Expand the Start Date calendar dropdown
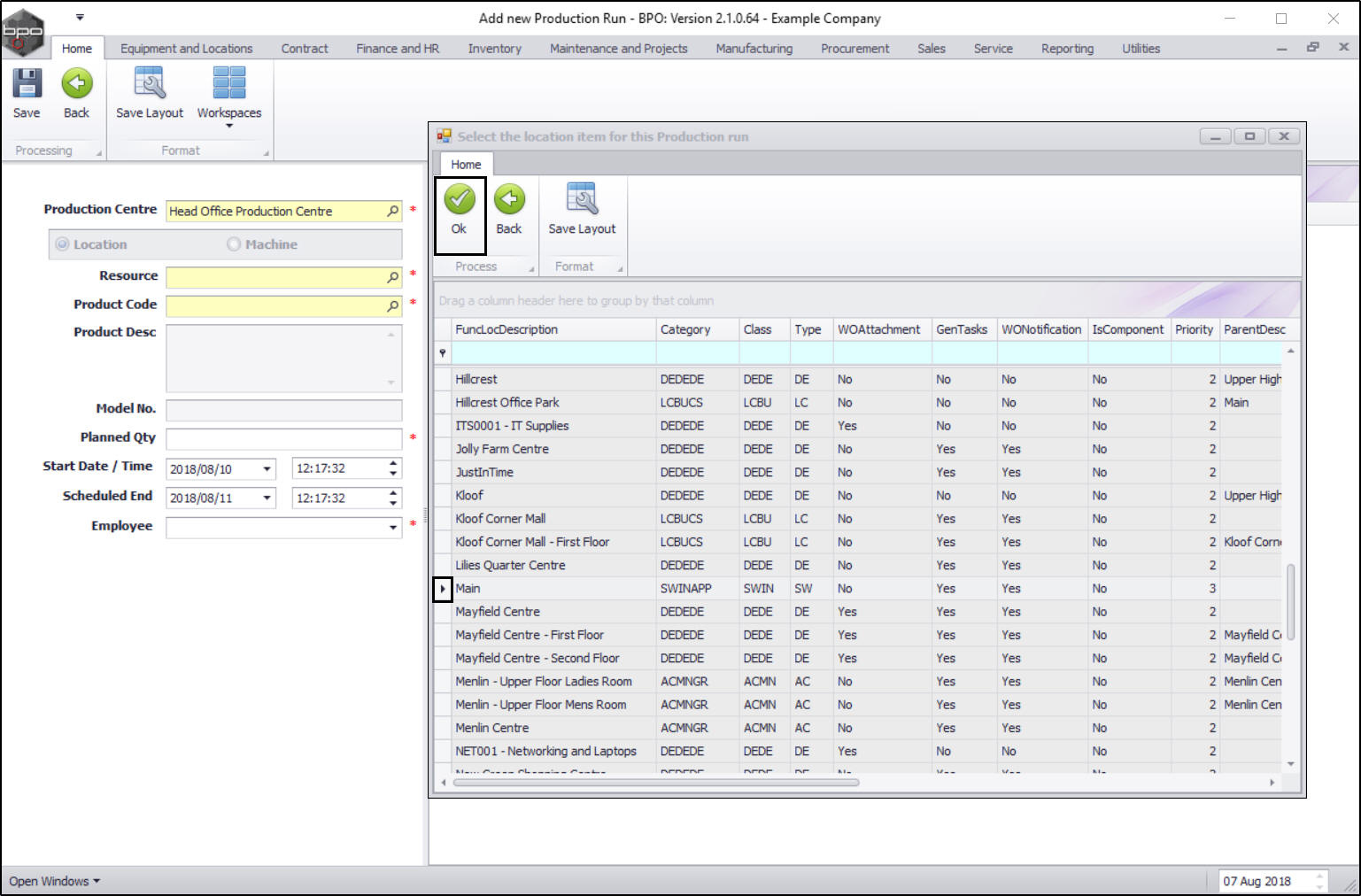The height and width of the screenshot is (896, 1361). tap(267, 469)
